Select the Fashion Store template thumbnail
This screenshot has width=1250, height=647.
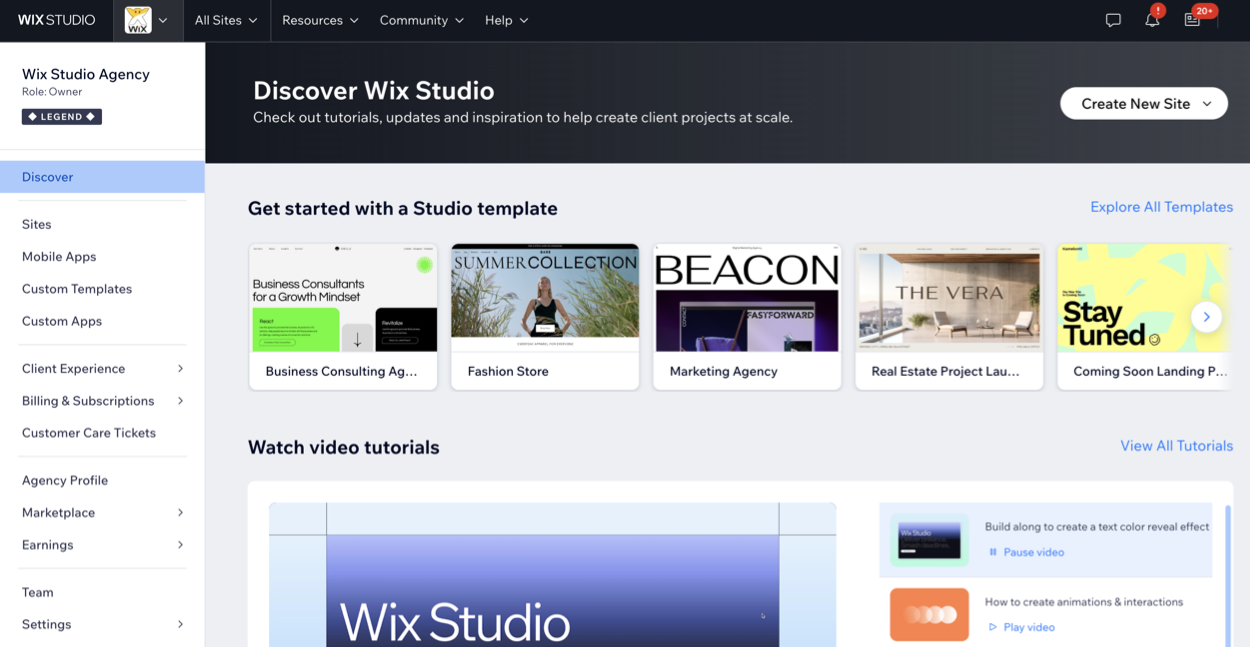pyautogui.click(x=545, y=298)
